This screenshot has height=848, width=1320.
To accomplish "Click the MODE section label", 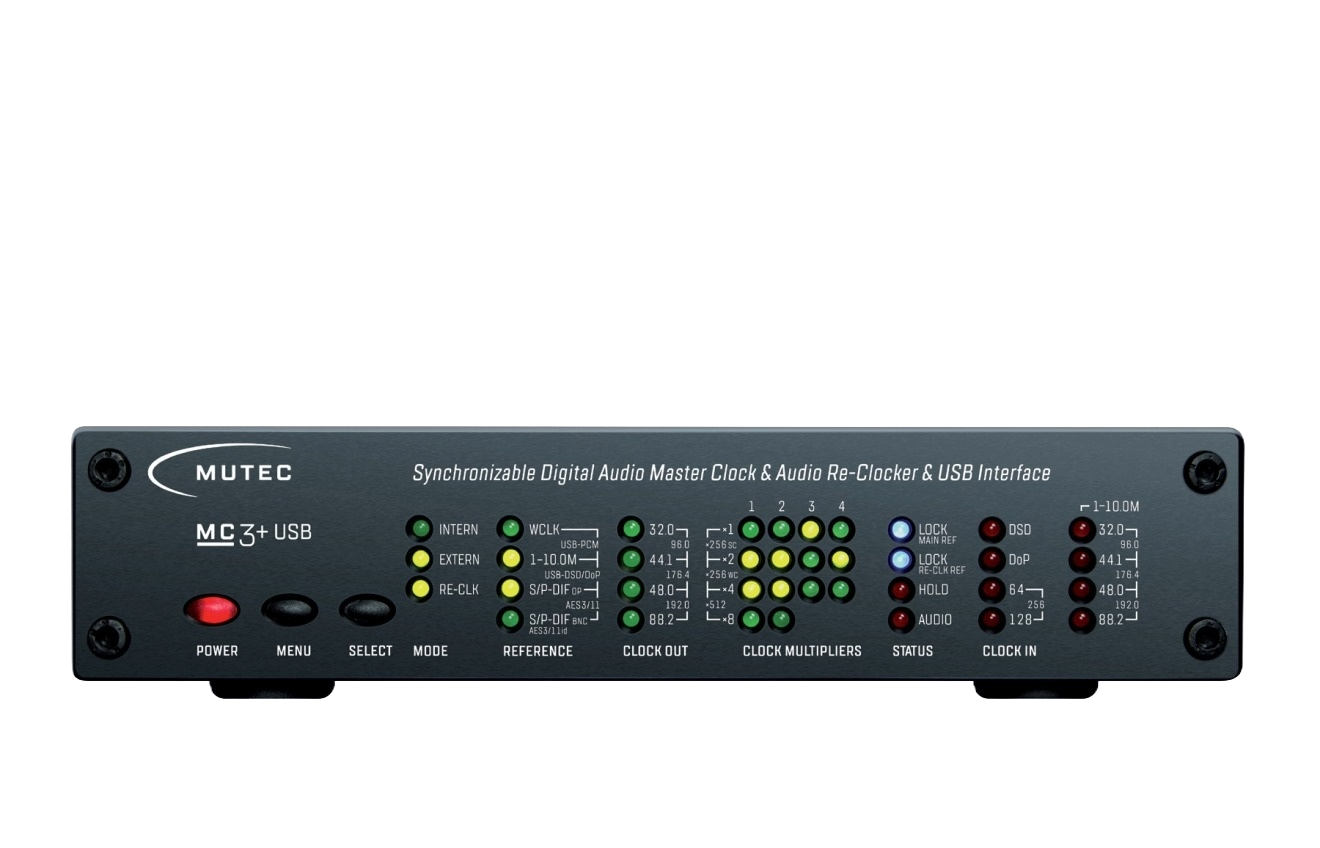I will point(430,651).
